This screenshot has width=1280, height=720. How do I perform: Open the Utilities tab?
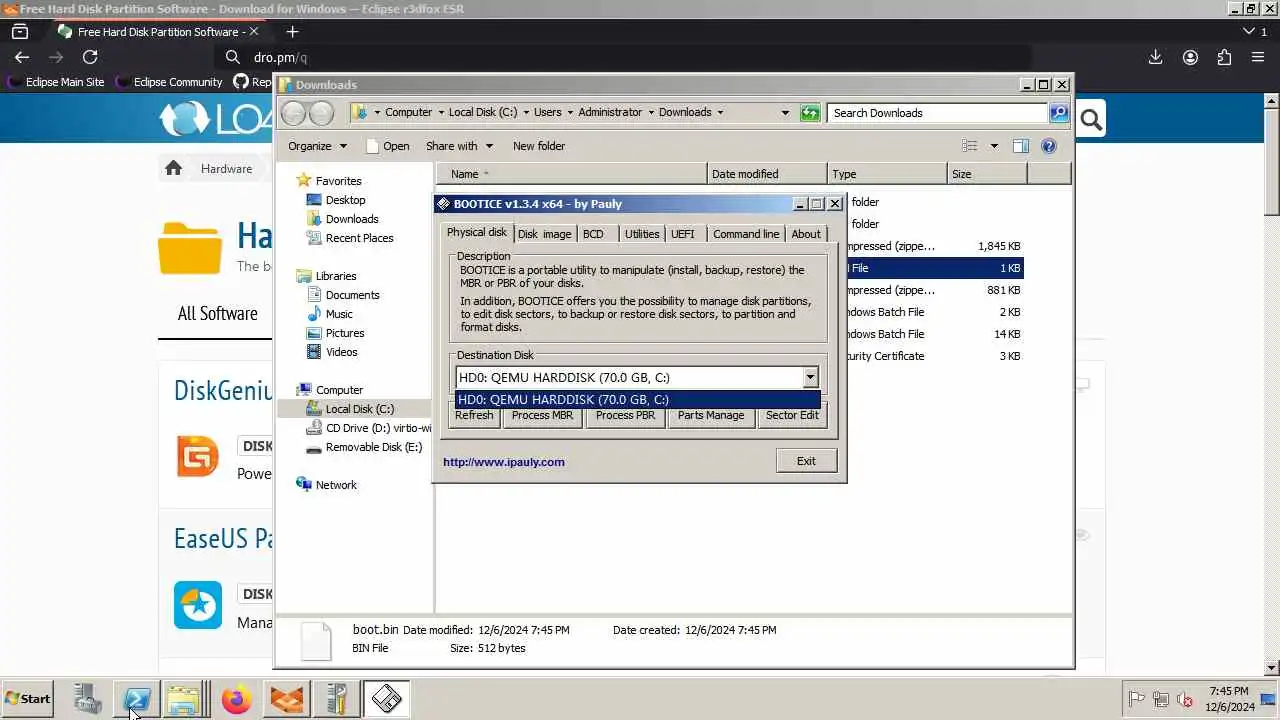tap(641, 234)
